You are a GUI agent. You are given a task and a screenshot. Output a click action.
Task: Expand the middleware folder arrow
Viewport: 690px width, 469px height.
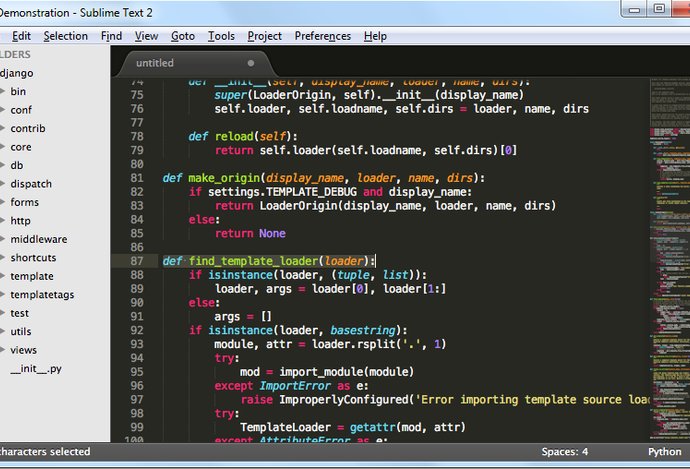[3, 239]
